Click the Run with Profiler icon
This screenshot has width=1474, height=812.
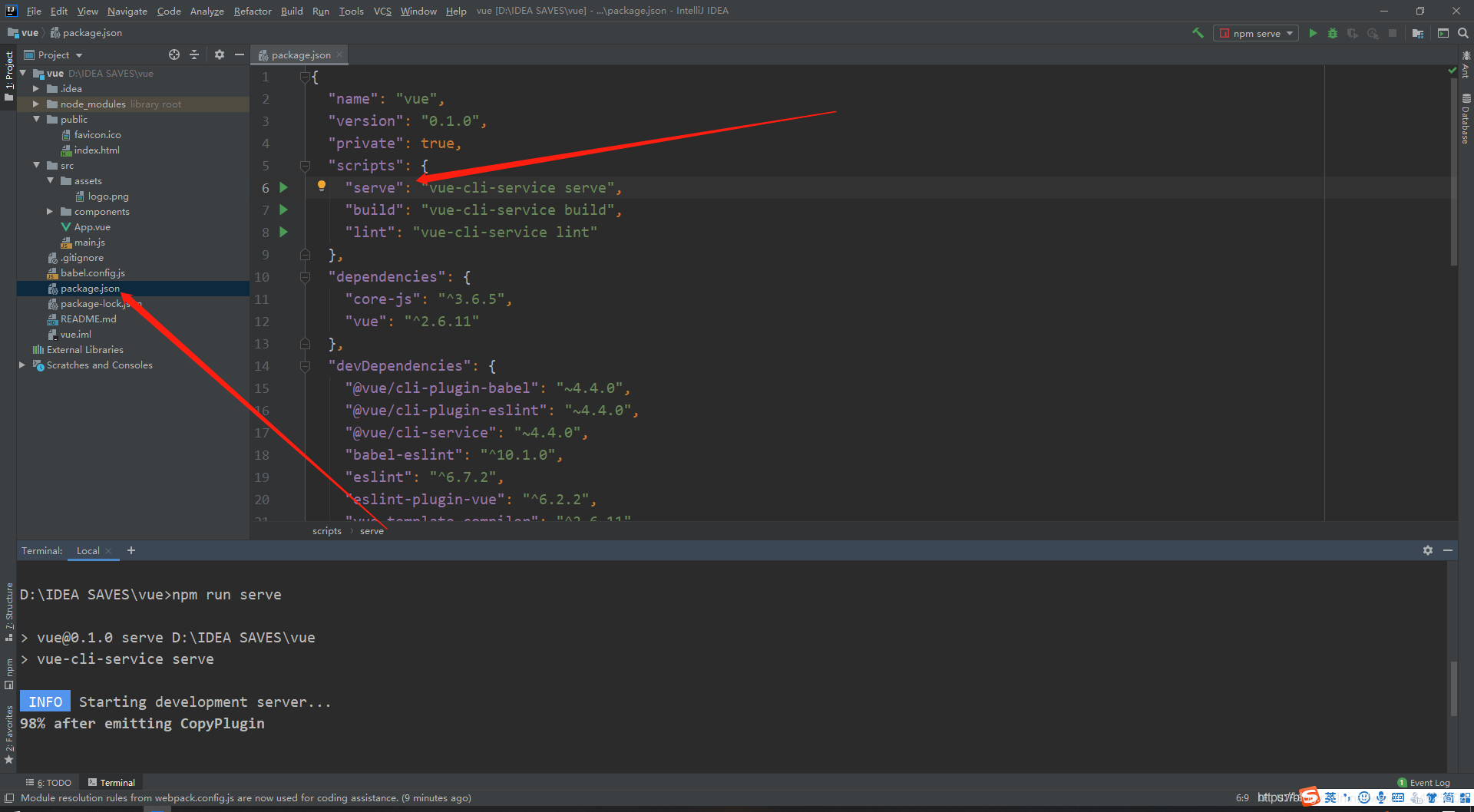click(1373, 33)
